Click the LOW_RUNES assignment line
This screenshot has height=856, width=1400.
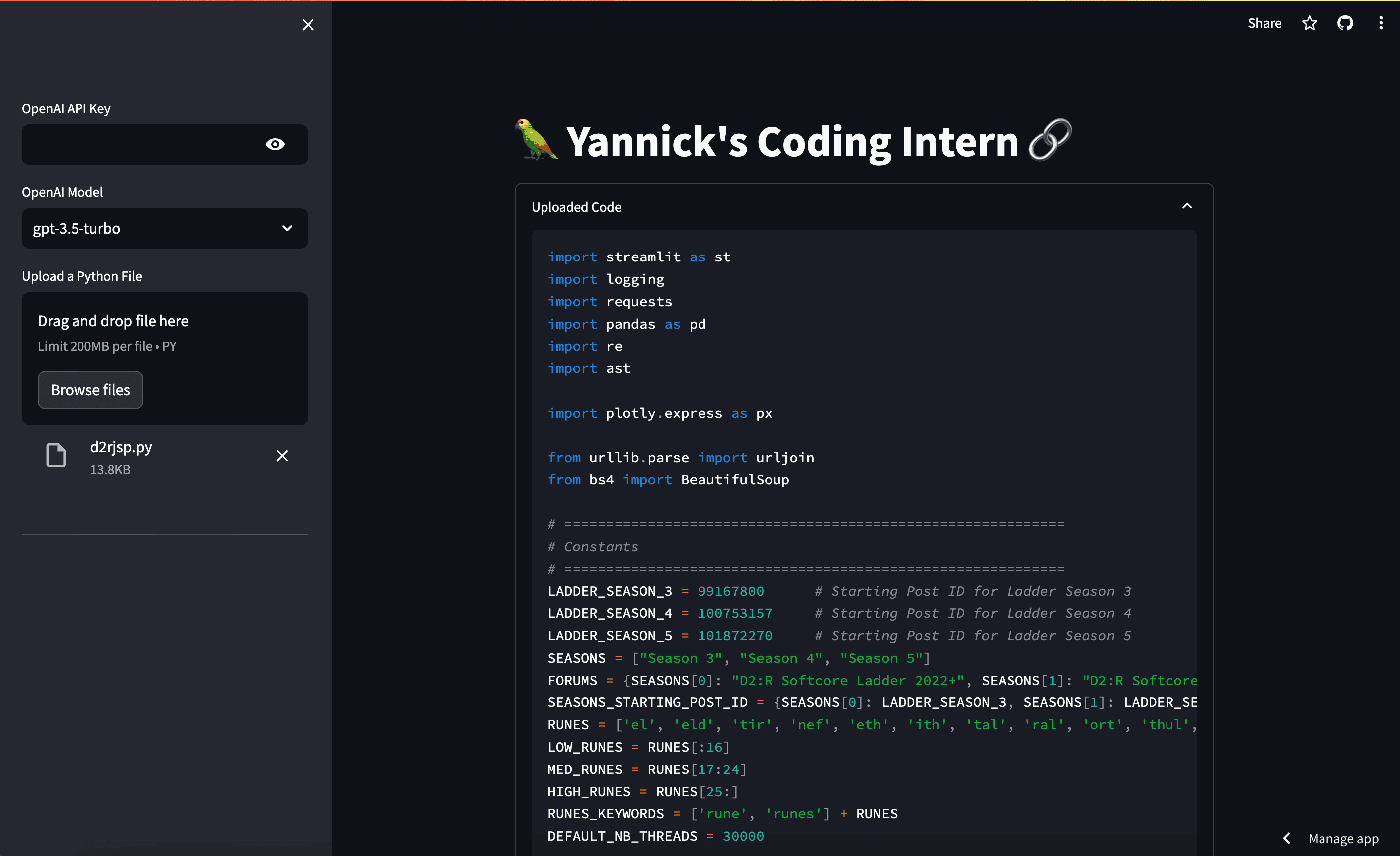click(x=638, y=747)
